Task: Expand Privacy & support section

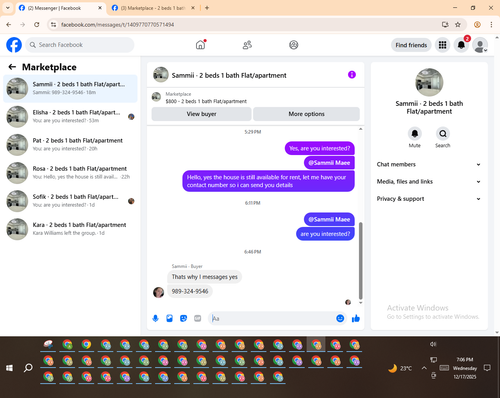Action: (429, 199)
